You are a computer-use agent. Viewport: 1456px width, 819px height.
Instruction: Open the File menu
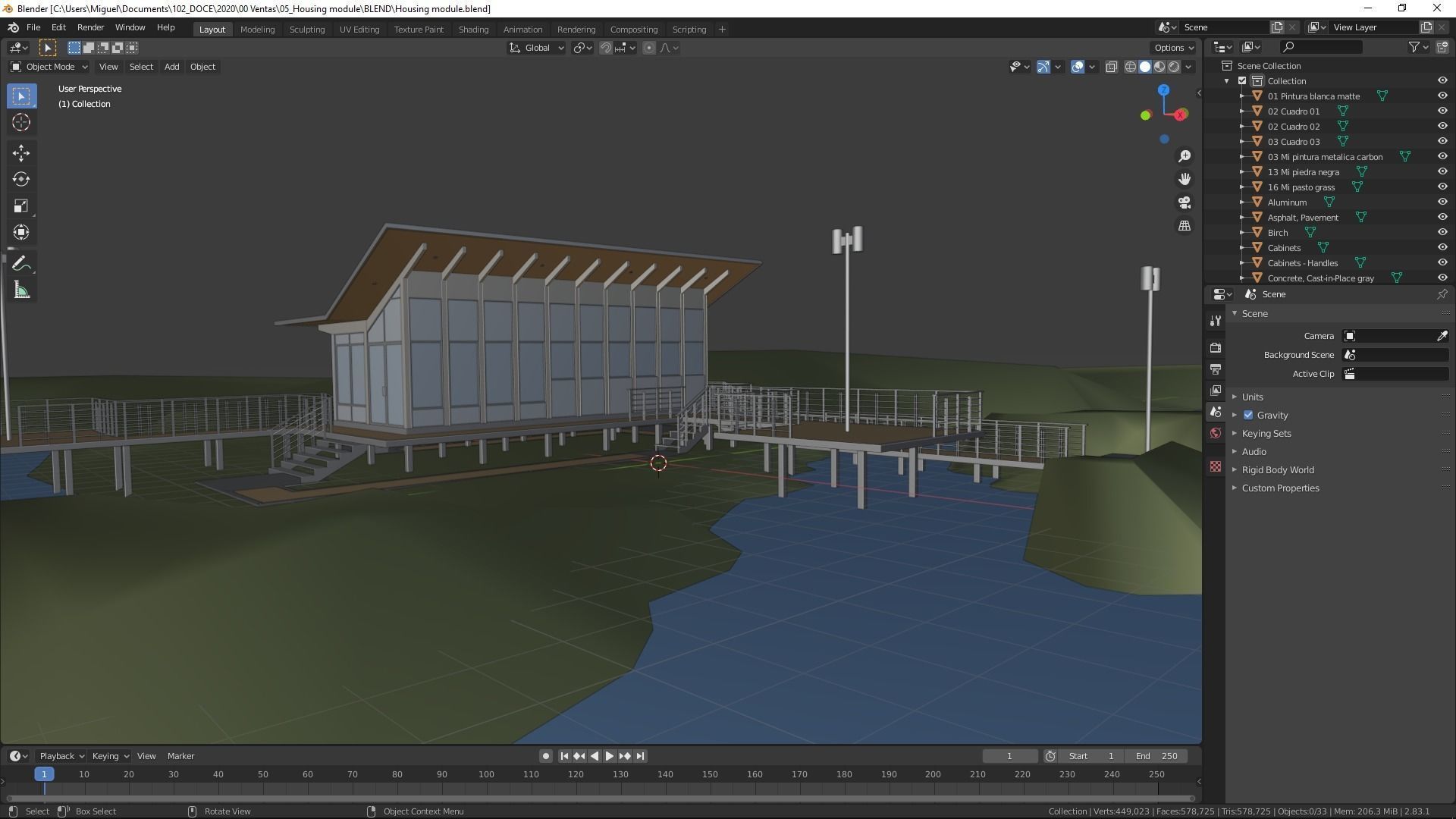pyautogui.click(x=33, y=27)
